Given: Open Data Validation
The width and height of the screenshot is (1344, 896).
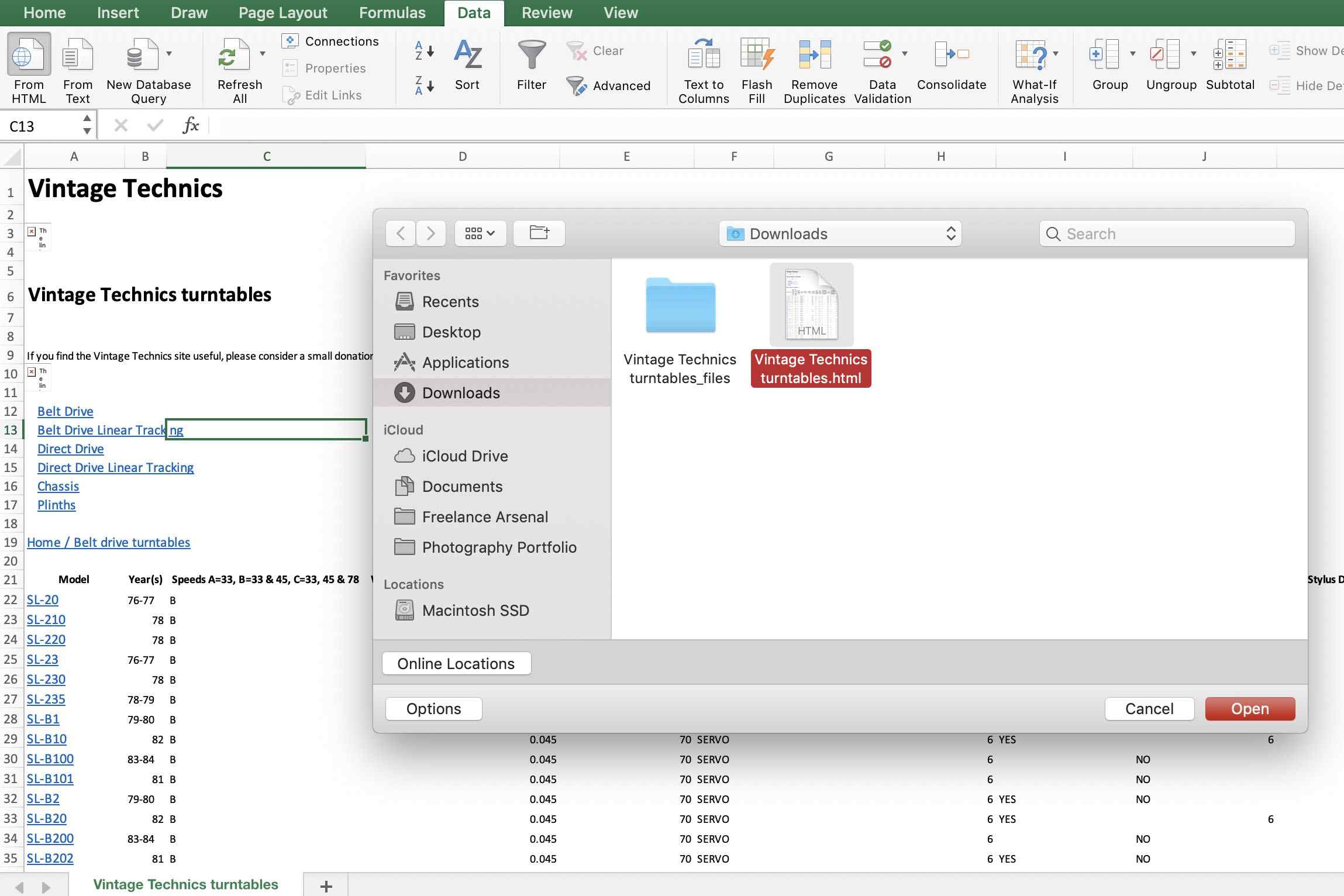Looking at the screenshot, I should tap(882, 70).
